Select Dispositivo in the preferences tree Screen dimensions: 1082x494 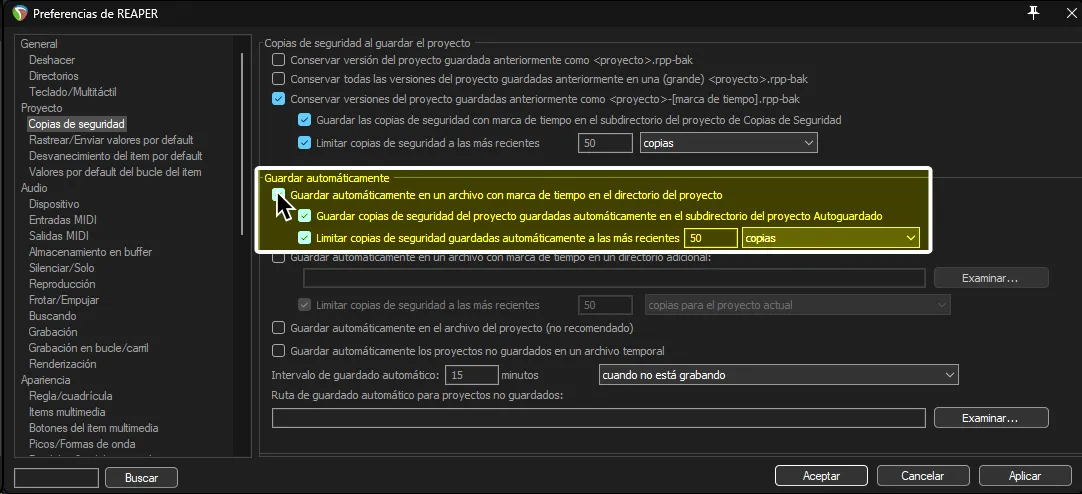54,204
